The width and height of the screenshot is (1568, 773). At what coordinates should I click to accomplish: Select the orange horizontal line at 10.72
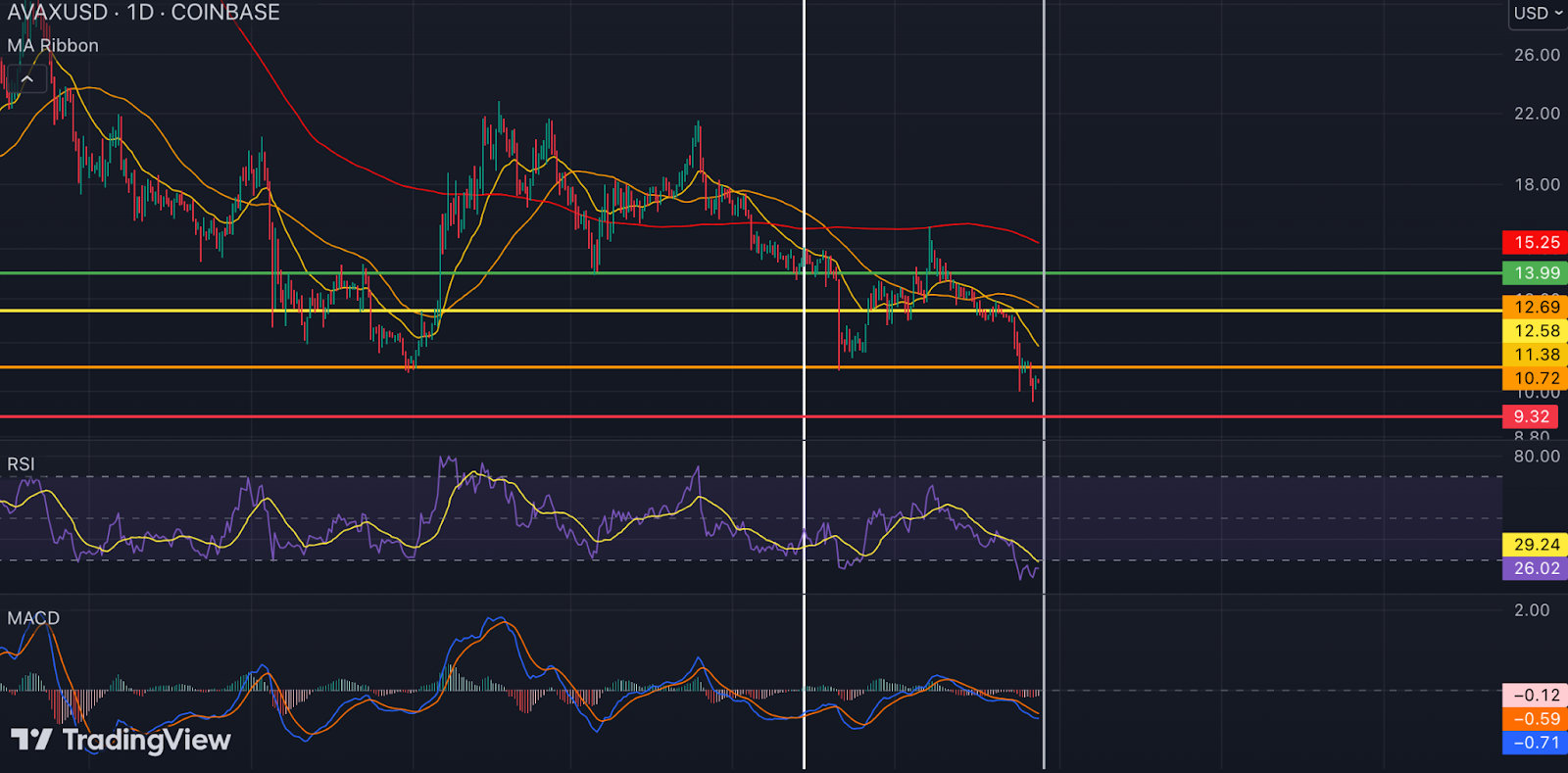click(751, 367)
